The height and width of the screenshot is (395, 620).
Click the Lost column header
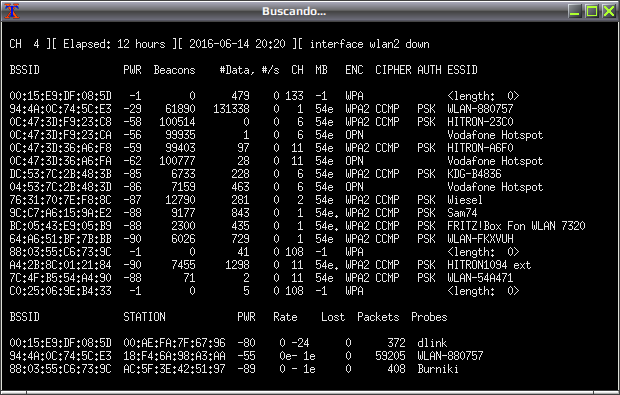point(333,317)
